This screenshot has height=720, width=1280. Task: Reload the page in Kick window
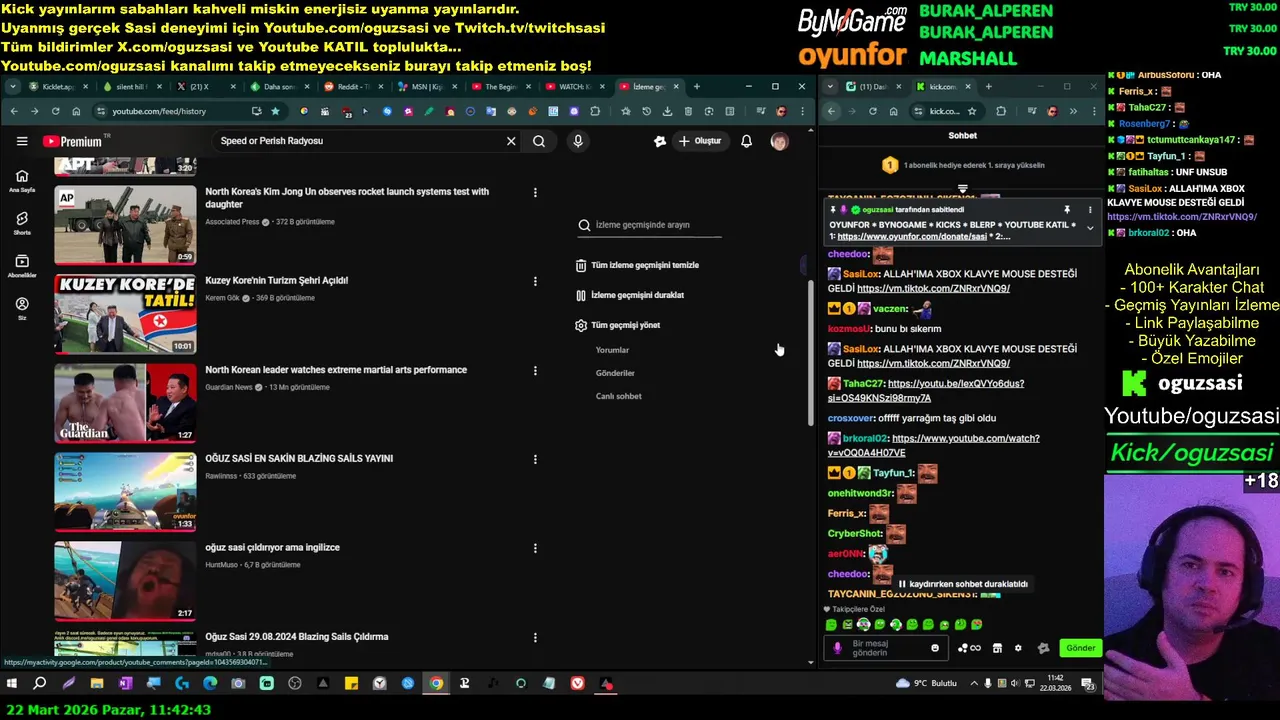click(873, 111)
